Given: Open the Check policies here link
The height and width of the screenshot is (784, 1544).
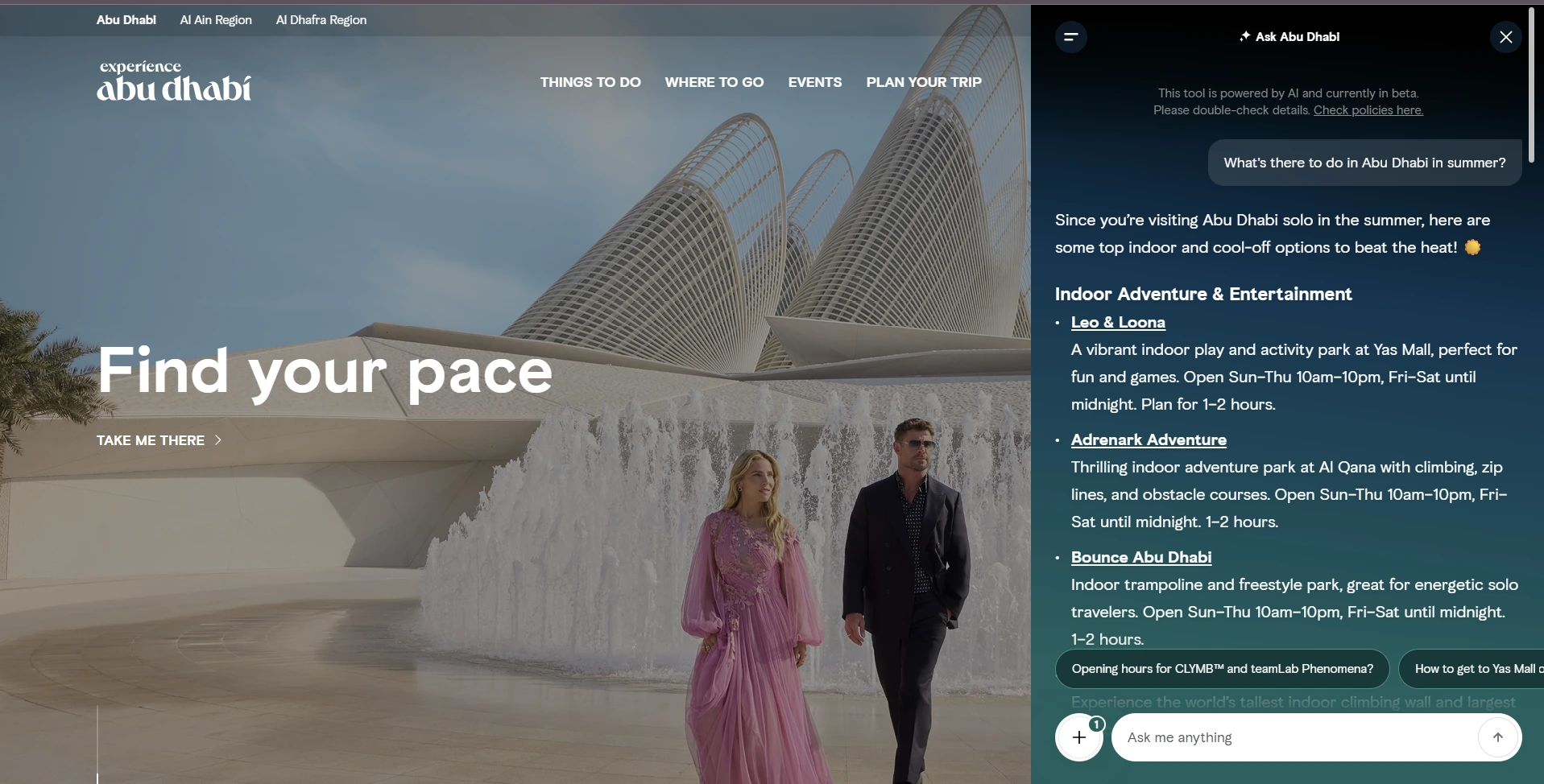Looking at the screenshot, I should tap(1368, 110).
